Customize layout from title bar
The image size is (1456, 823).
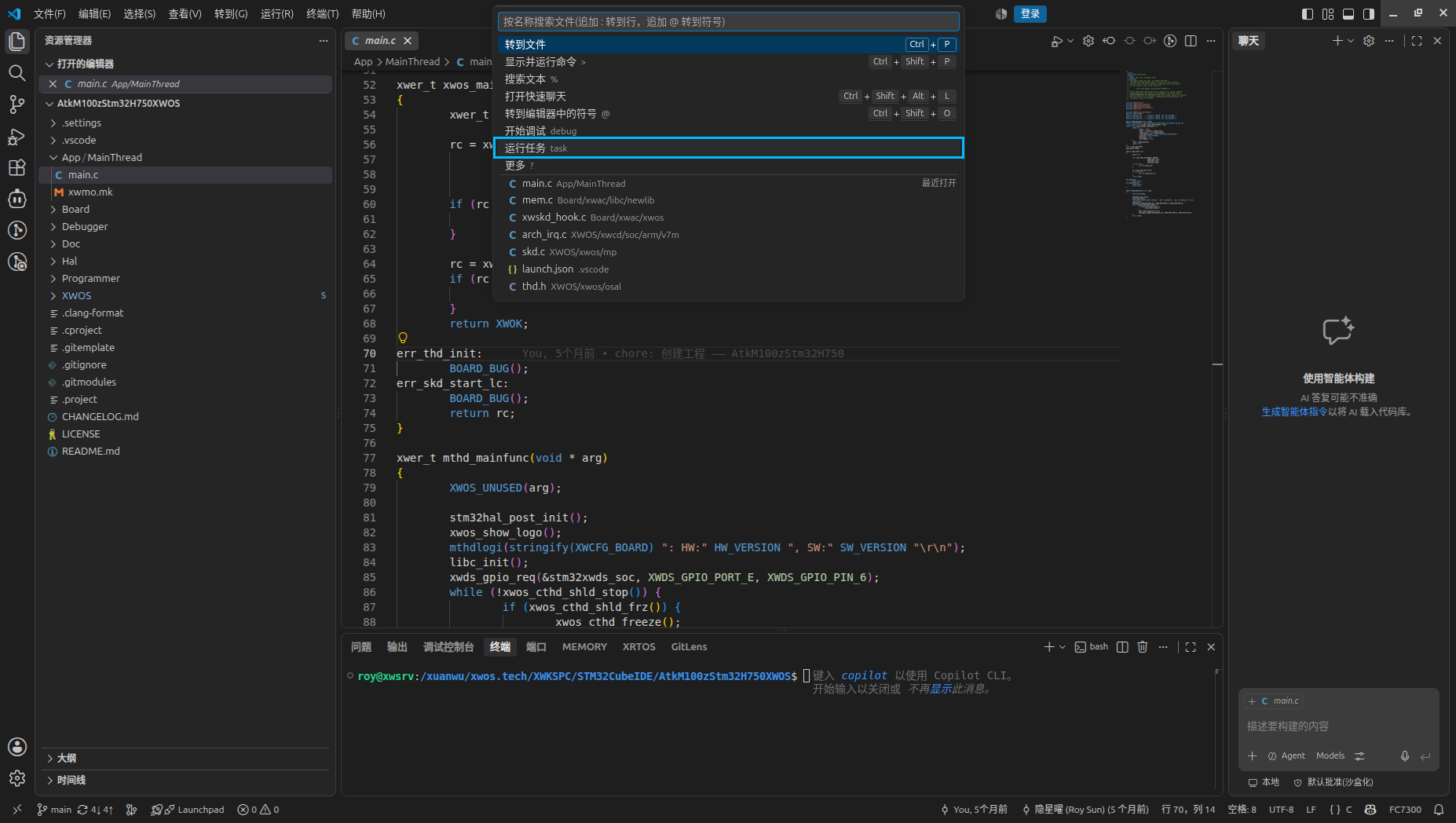point(1328,14)
